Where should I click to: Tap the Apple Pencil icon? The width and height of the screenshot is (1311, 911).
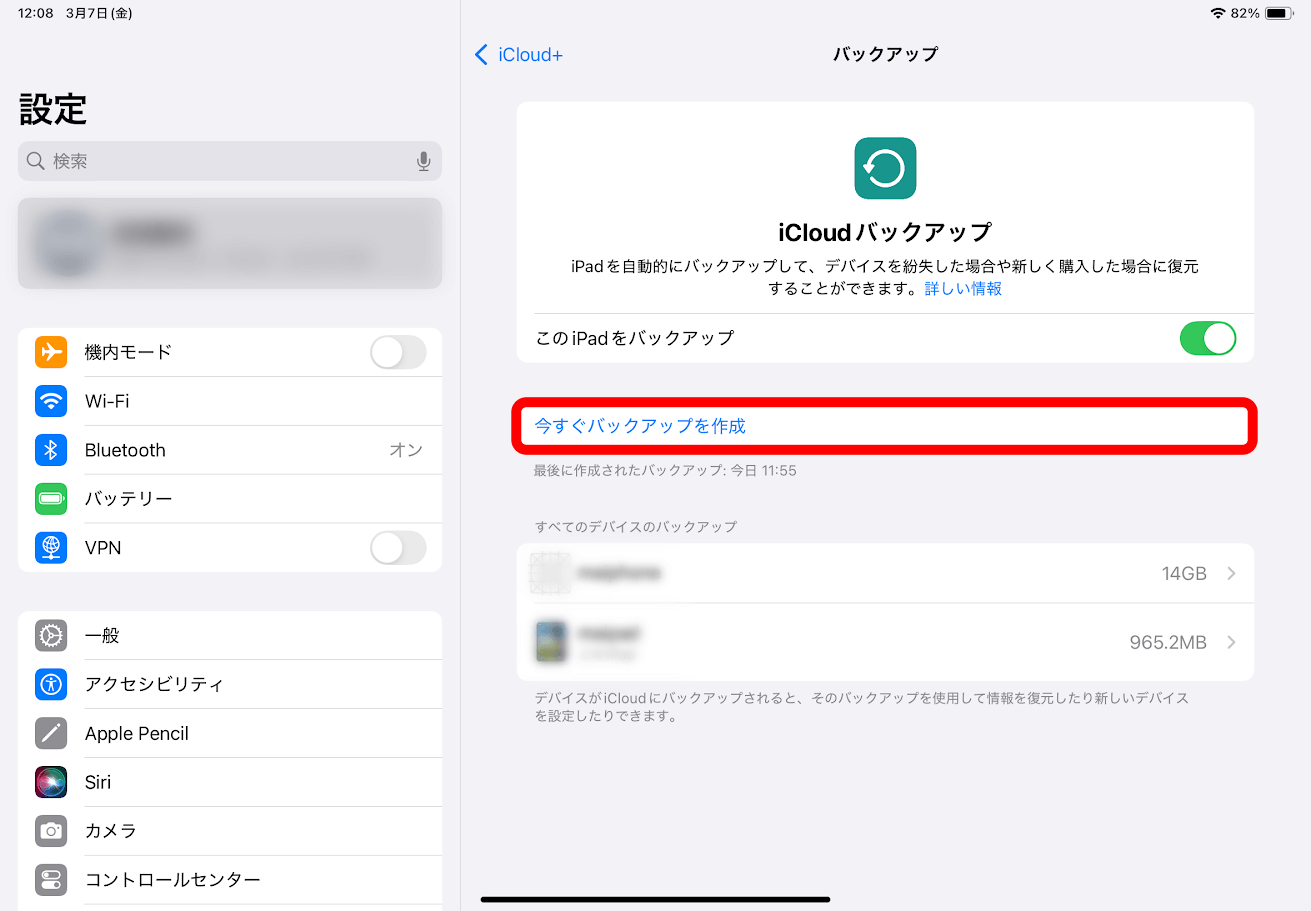[x=51, y=733]
